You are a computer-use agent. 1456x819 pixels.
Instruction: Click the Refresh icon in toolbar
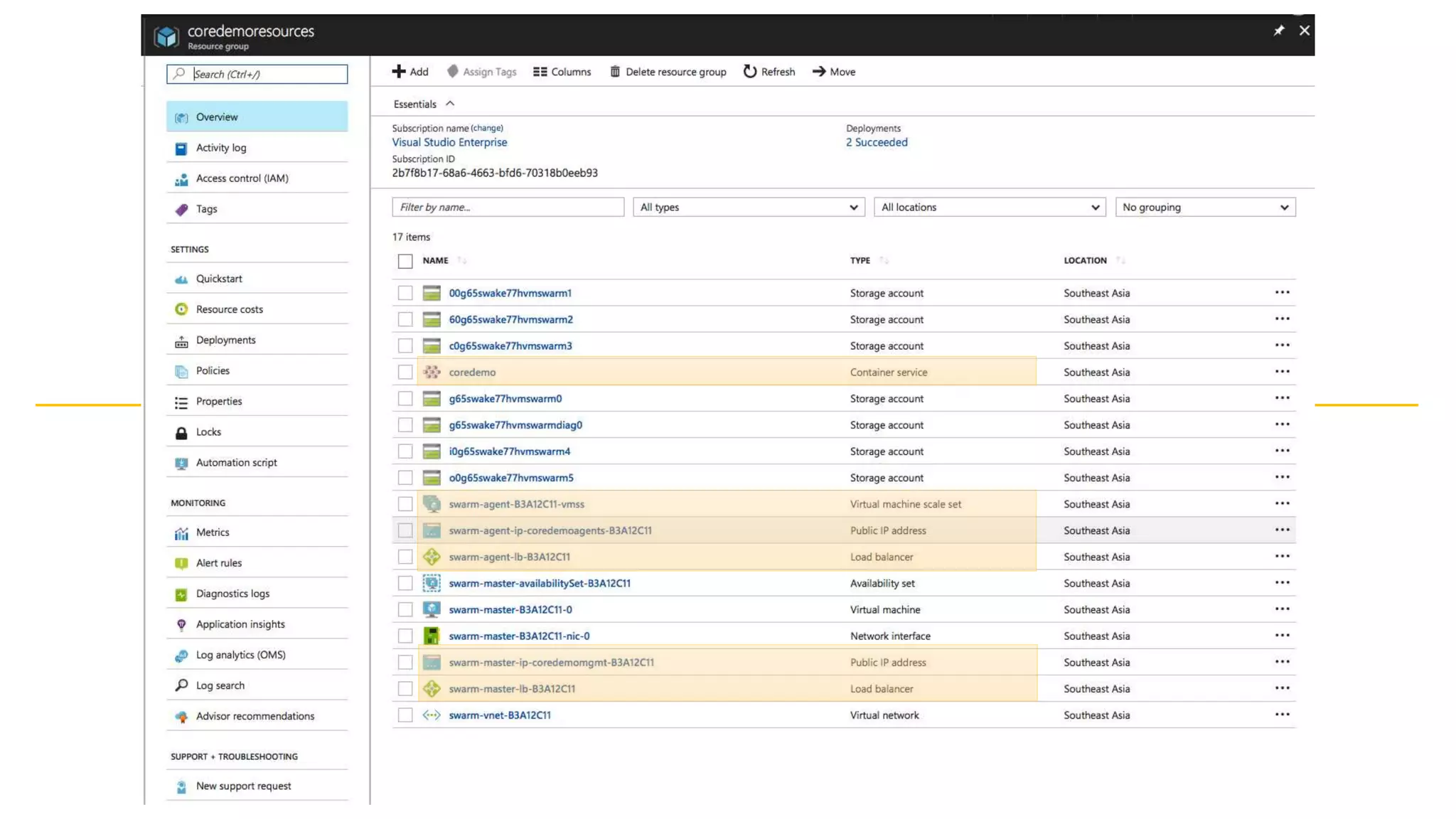pos(749,72)
